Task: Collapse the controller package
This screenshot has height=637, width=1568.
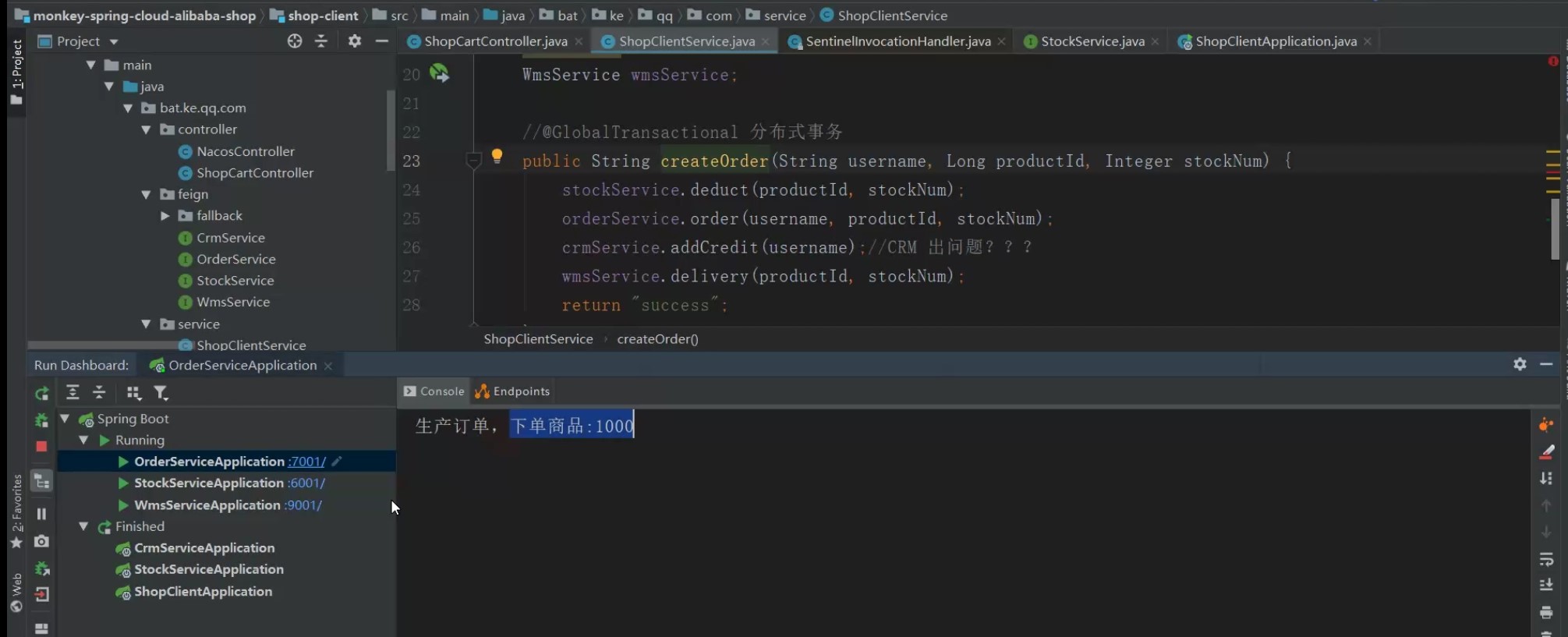Action: 147,129
